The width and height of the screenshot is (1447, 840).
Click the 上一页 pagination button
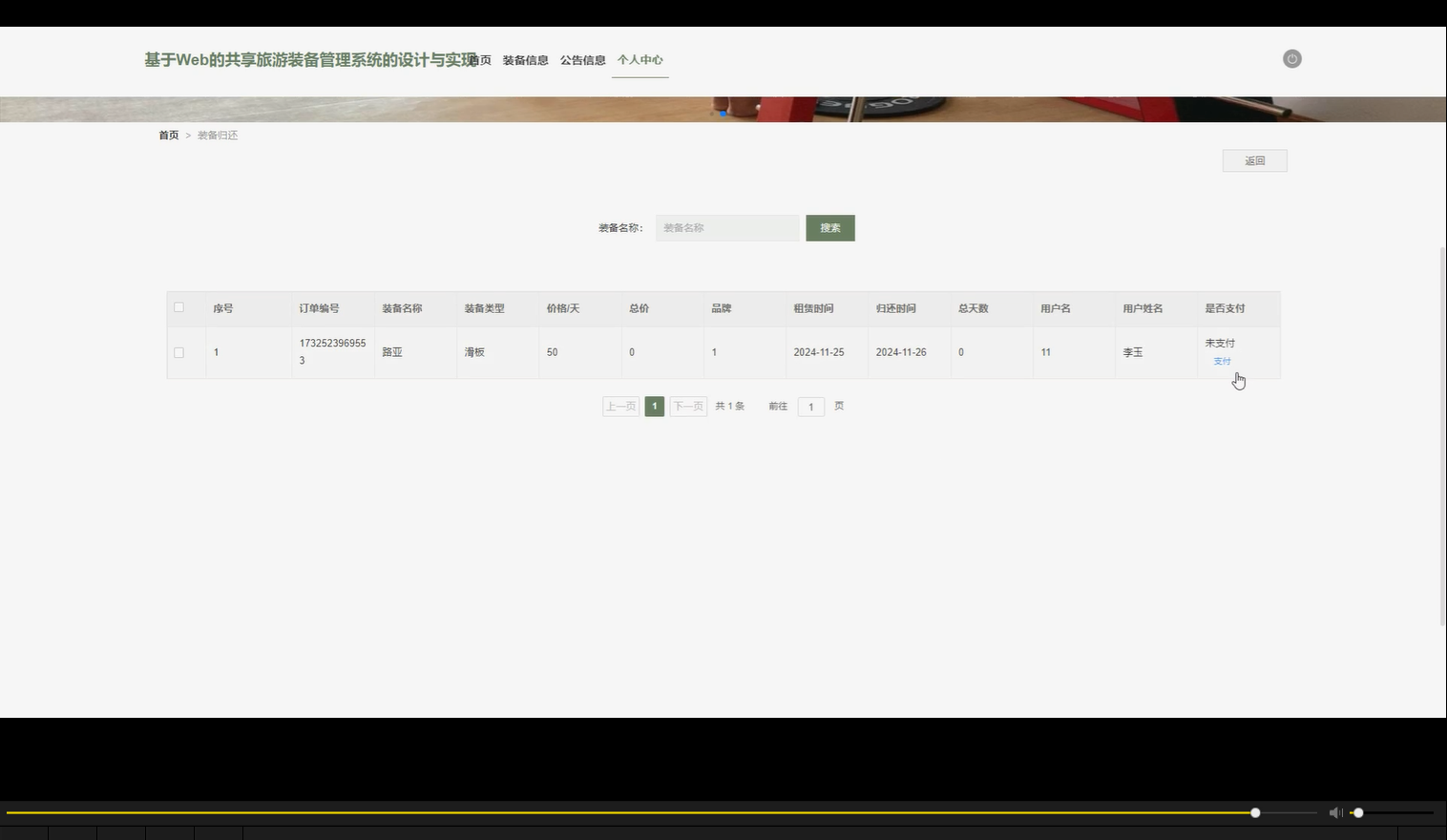click(620, 407)
